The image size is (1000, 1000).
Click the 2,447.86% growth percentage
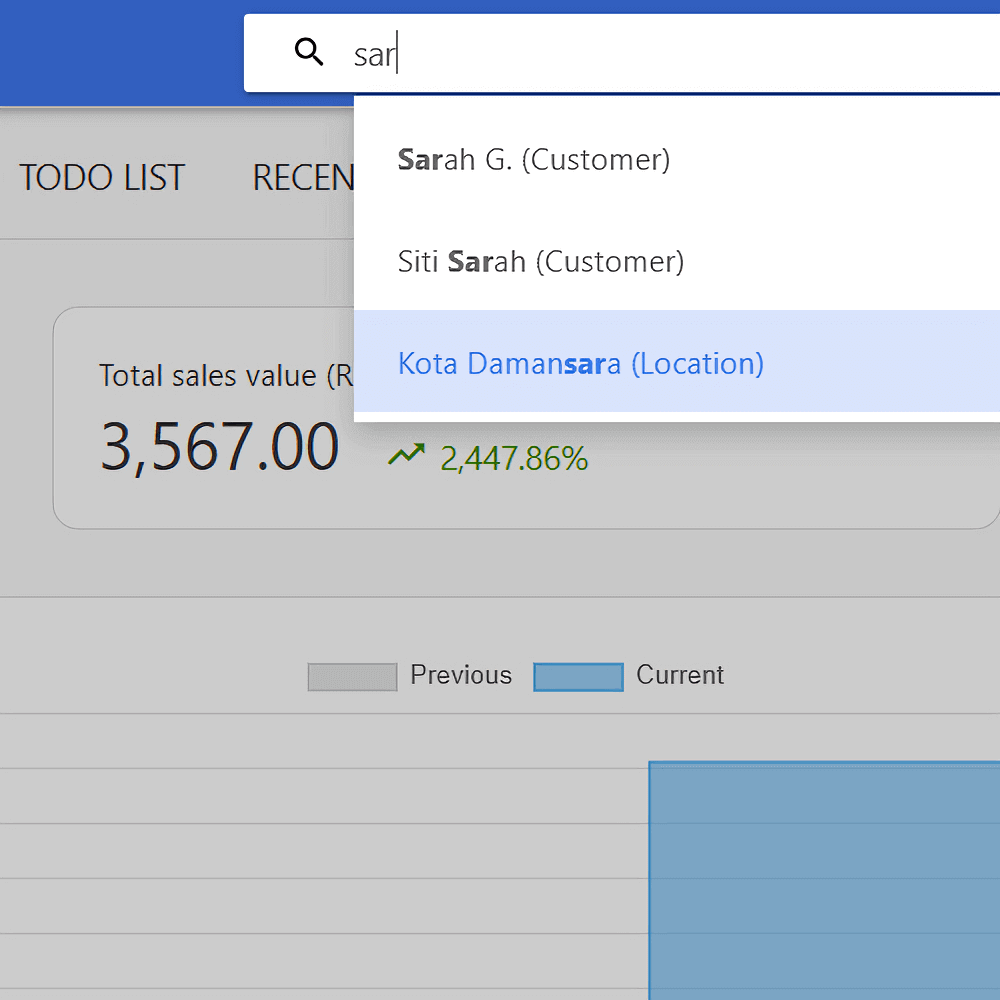coord(514,459)
